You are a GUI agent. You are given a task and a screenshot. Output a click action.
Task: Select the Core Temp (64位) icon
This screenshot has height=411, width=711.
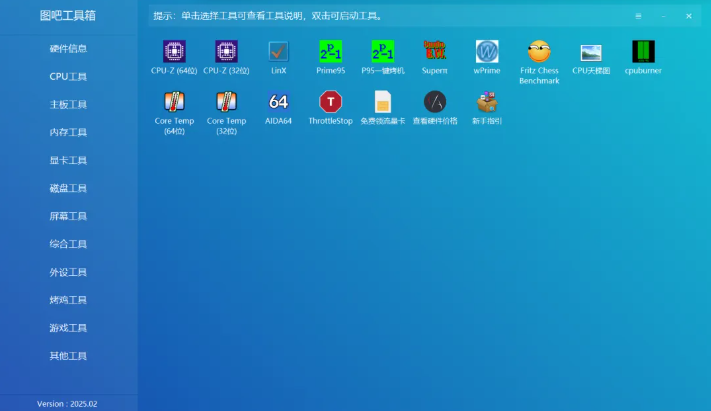tap(174, 102)
